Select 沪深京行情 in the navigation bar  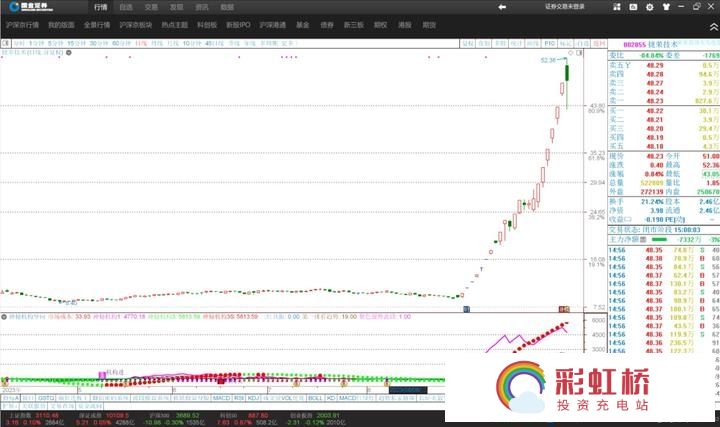tap(22, 25)
